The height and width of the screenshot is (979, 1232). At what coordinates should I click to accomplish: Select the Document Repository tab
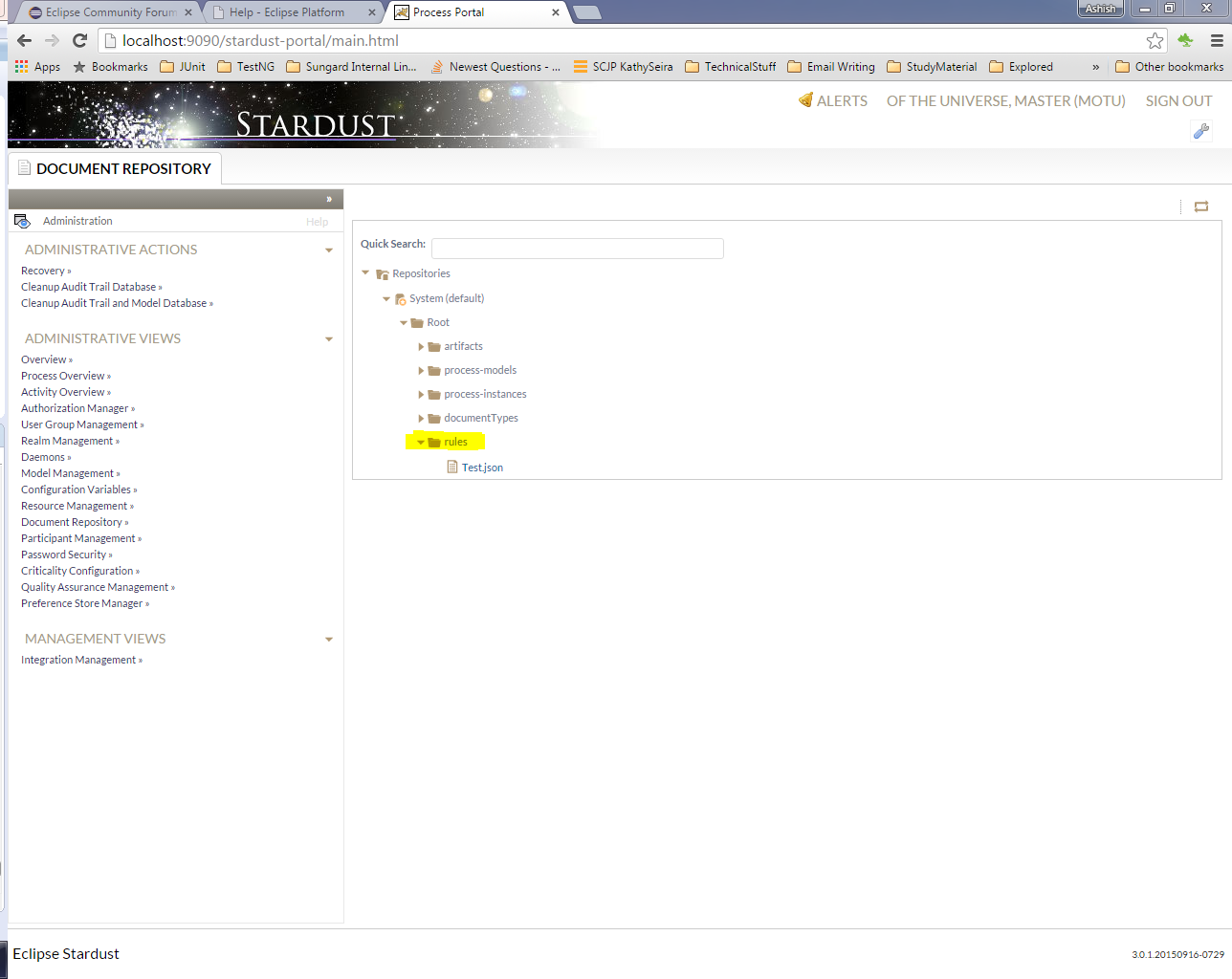coord(115,168)
